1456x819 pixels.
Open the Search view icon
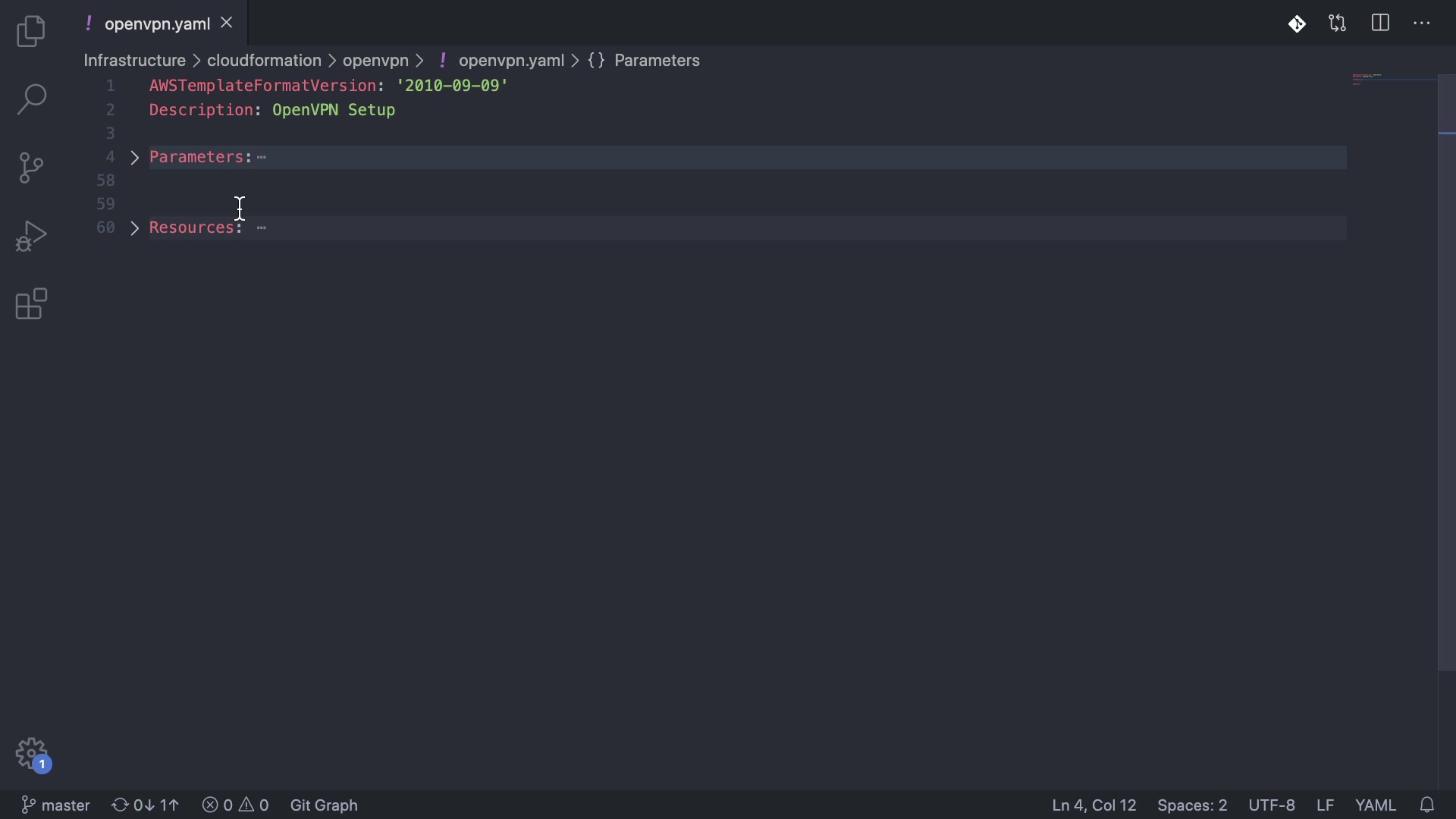click(31, 100)
